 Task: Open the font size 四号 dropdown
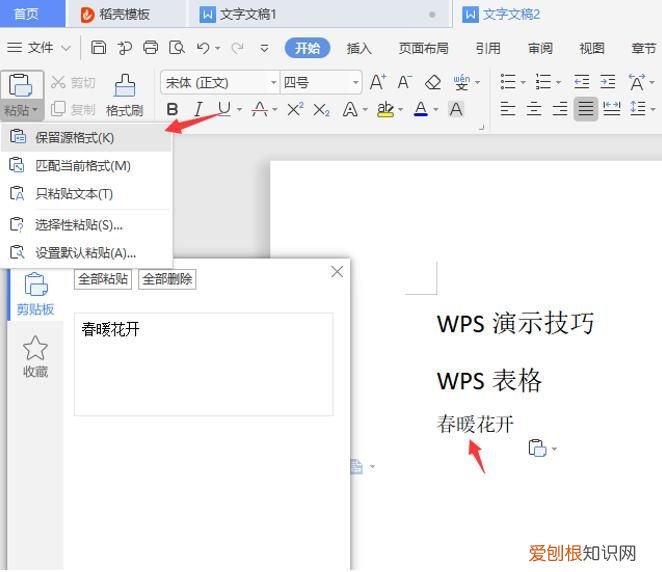pos(355,82)
